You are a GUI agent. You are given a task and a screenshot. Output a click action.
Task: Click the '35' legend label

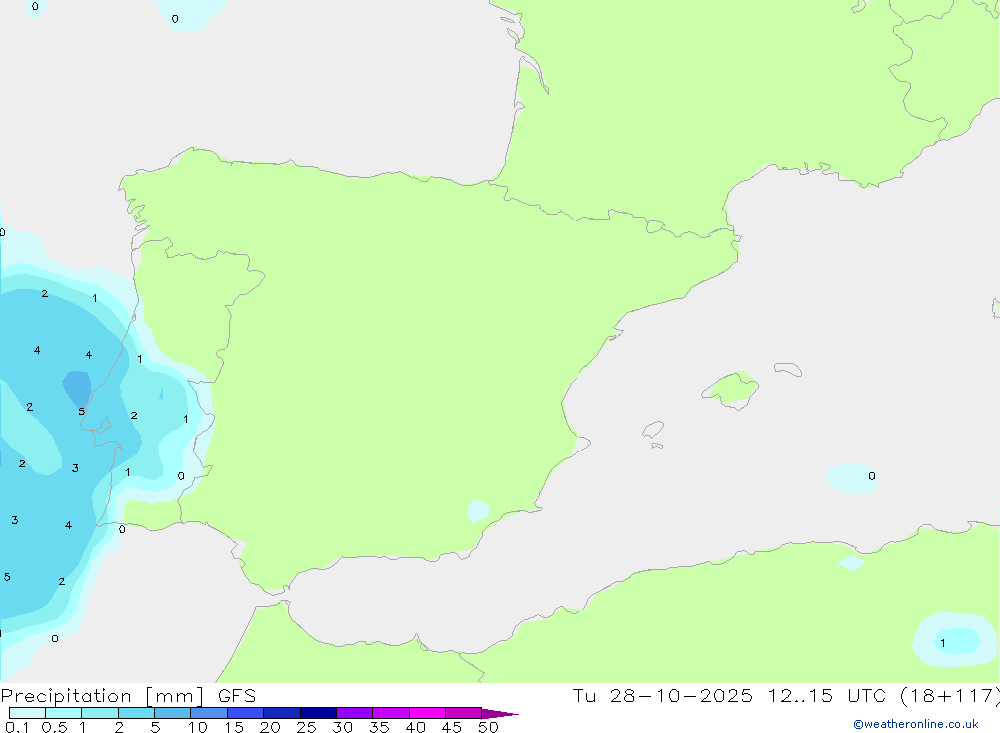(379, 727)
